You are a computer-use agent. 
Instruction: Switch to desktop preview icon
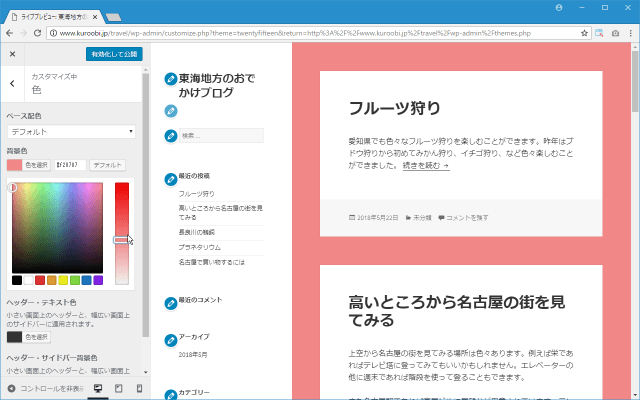98,388
